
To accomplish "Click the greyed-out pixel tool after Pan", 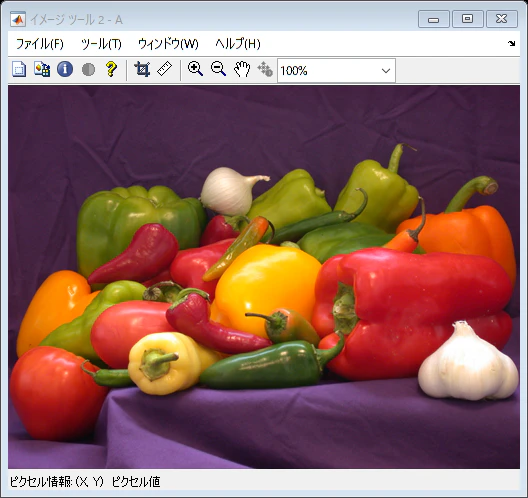I will coord(265,69).
